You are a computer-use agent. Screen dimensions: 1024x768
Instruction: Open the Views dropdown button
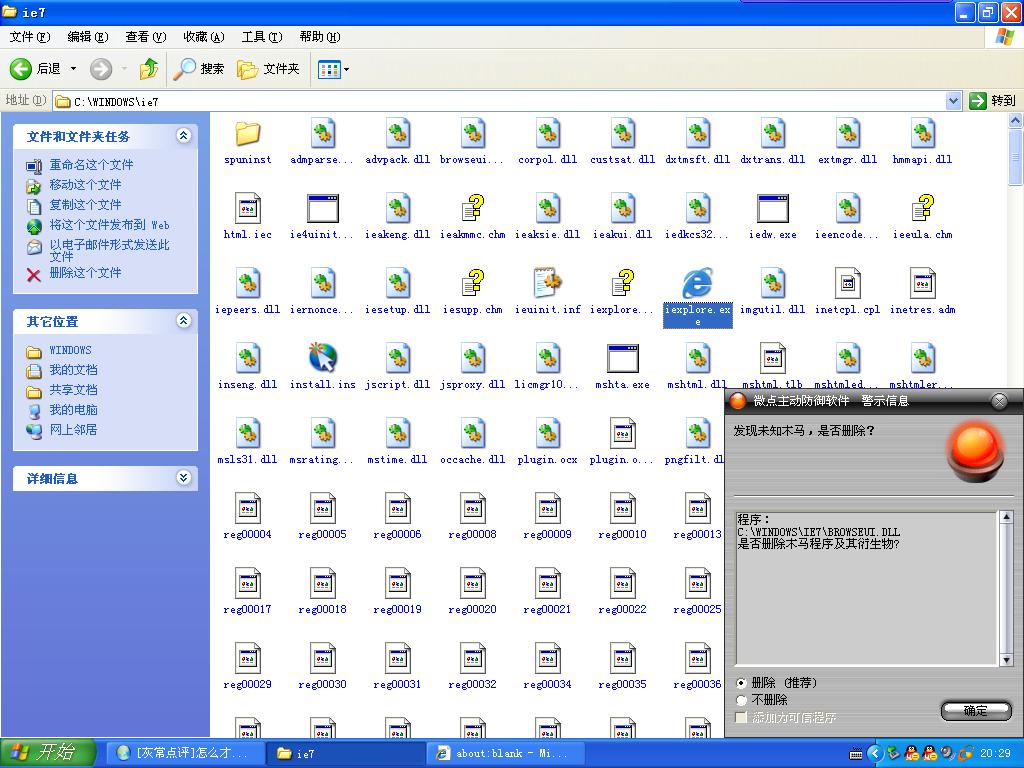tap(333, 69)
